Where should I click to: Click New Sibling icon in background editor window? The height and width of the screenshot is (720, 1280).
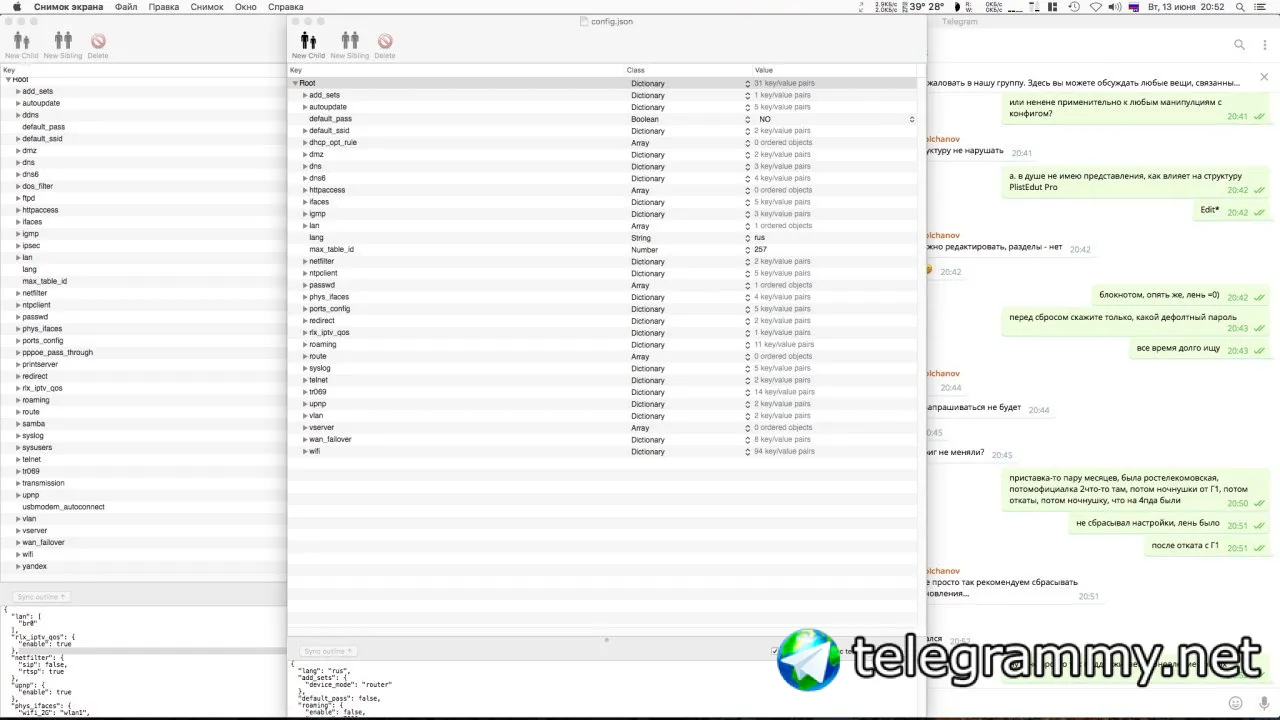[x=63, y=41]
